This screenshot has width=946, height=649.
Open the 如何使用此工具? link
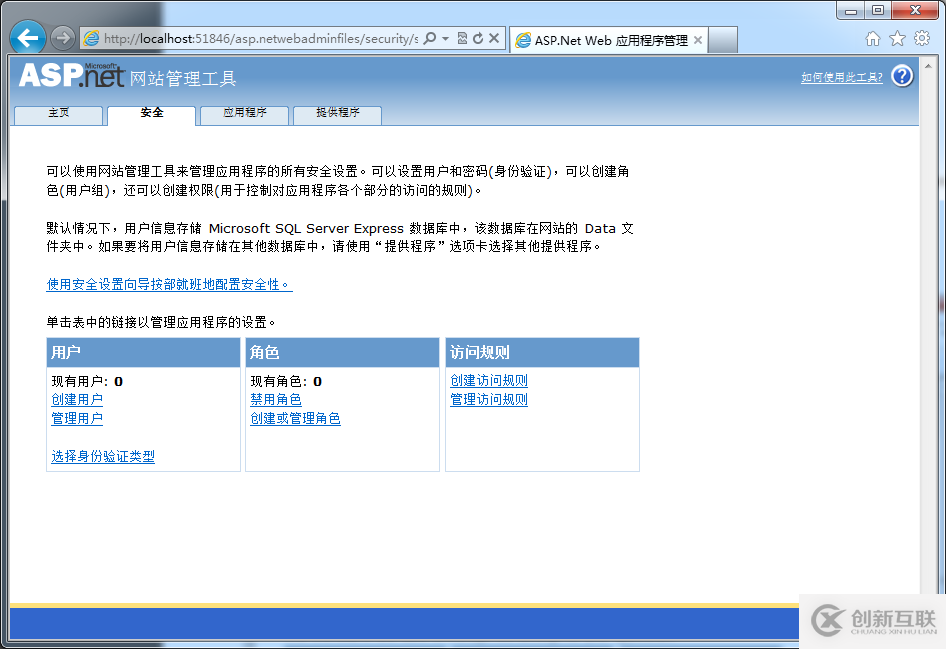(x=842, y=77)
